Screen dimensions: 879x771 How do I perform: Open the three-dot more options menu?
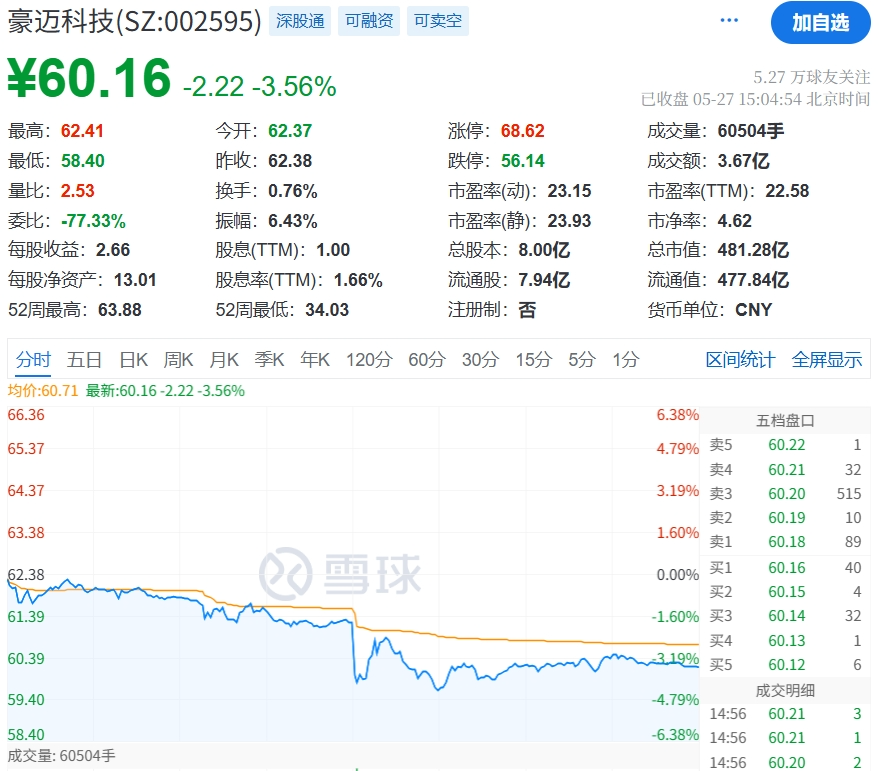[729, 21]
